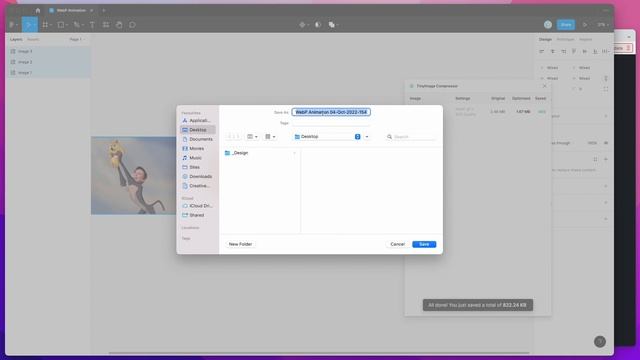The height and width of the screenshot is (360, 640).
Task: Select Documents in the sidebar
Action: click(x=198, y=139)
